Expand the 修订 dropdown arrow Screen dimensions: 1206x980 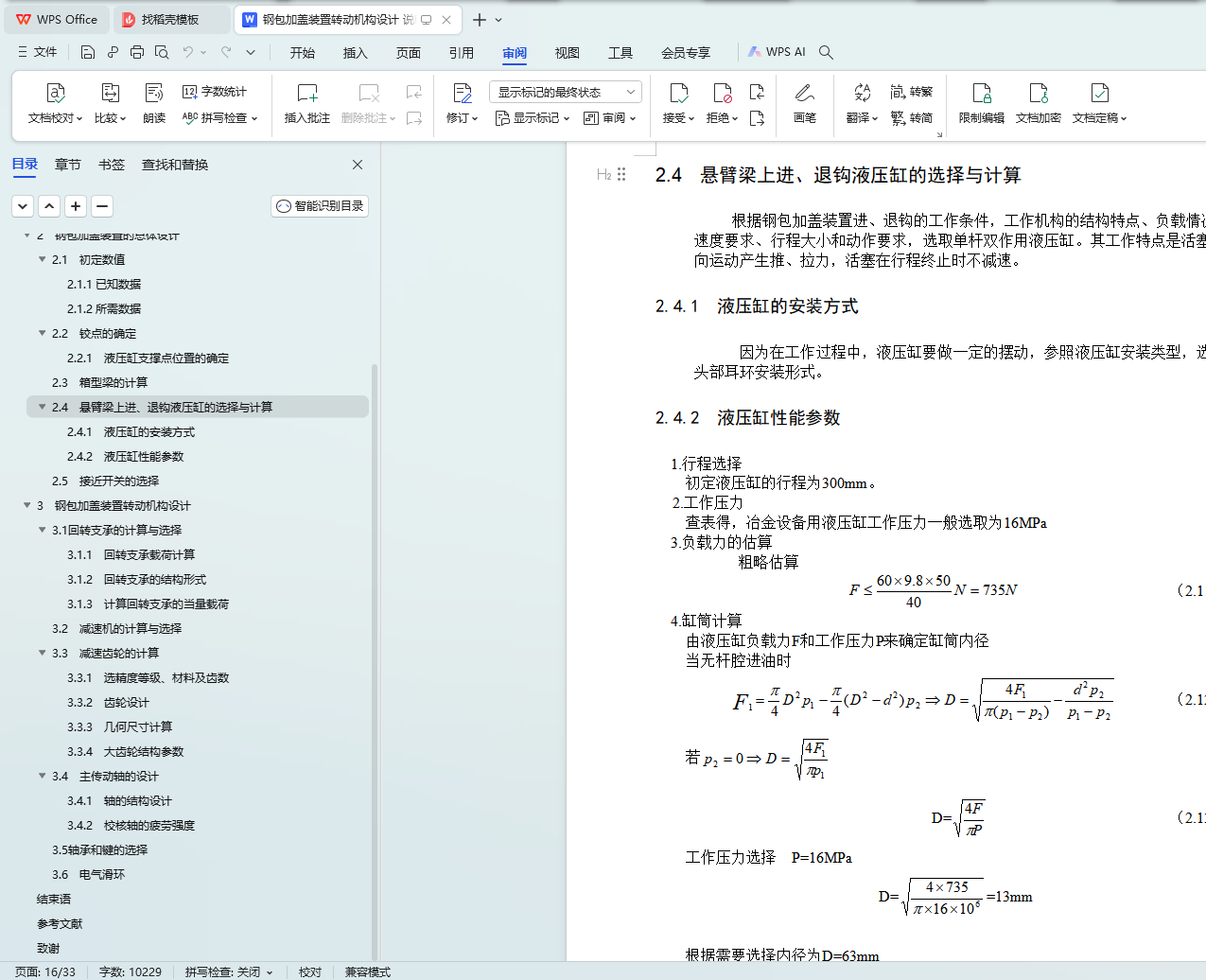[x=475, y=118]
